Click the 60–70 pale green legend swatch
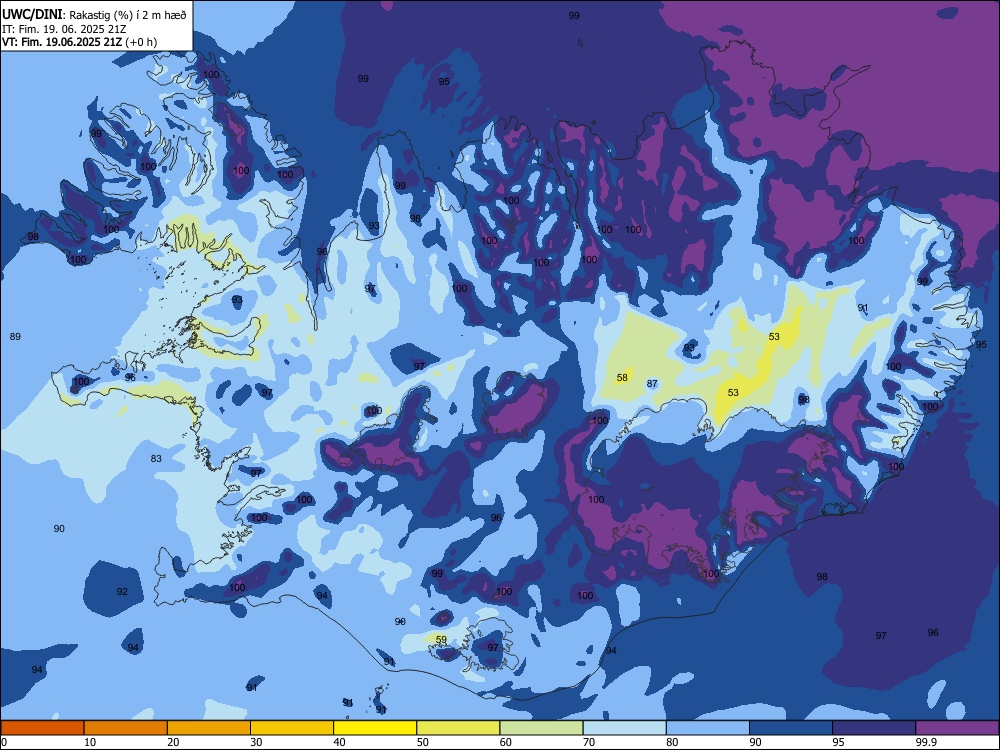 pyautogui.click(x=541, y=728)
